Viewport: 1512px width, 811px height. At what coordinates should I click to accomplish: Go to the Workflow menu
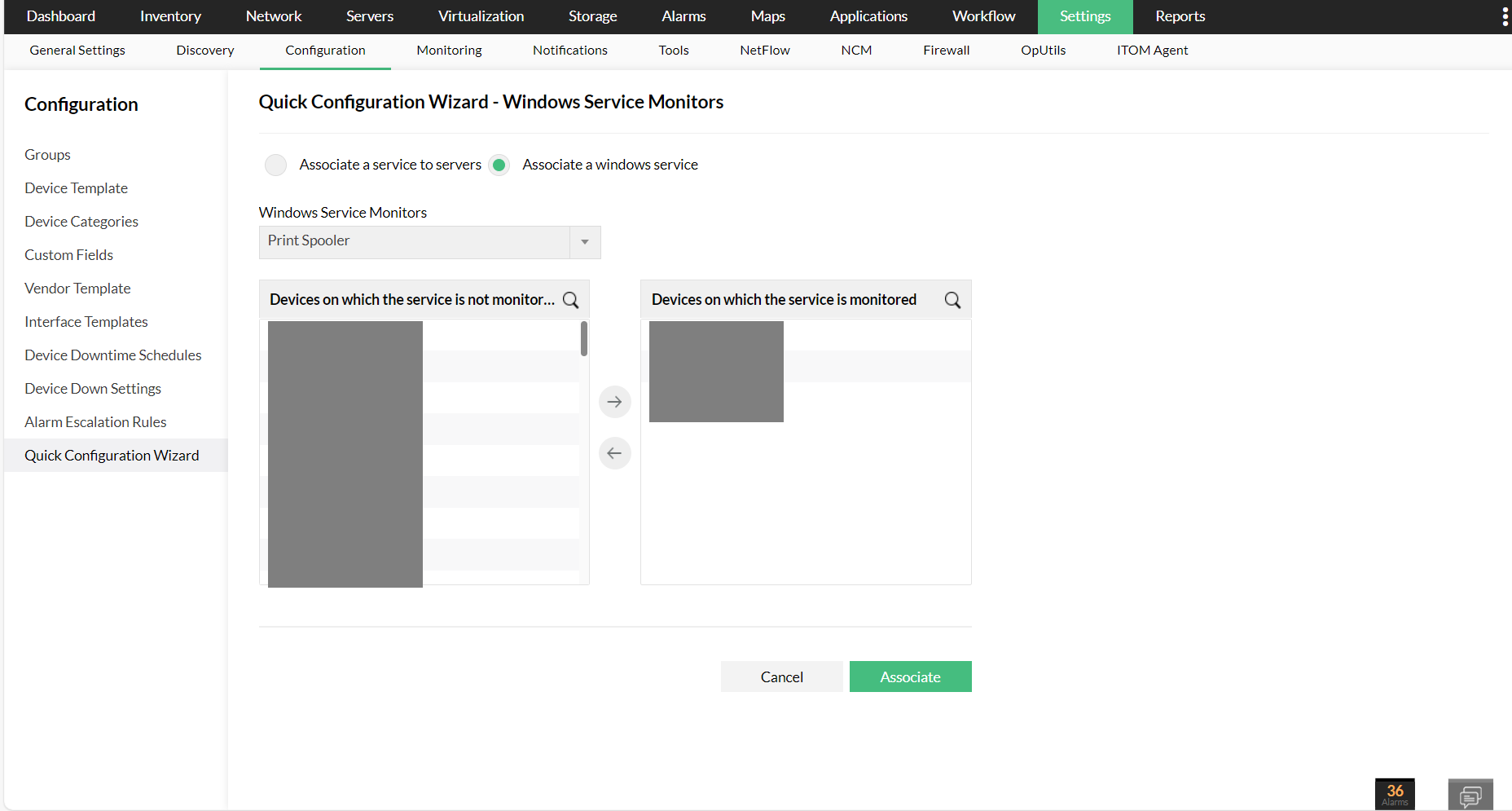[984, 16]
